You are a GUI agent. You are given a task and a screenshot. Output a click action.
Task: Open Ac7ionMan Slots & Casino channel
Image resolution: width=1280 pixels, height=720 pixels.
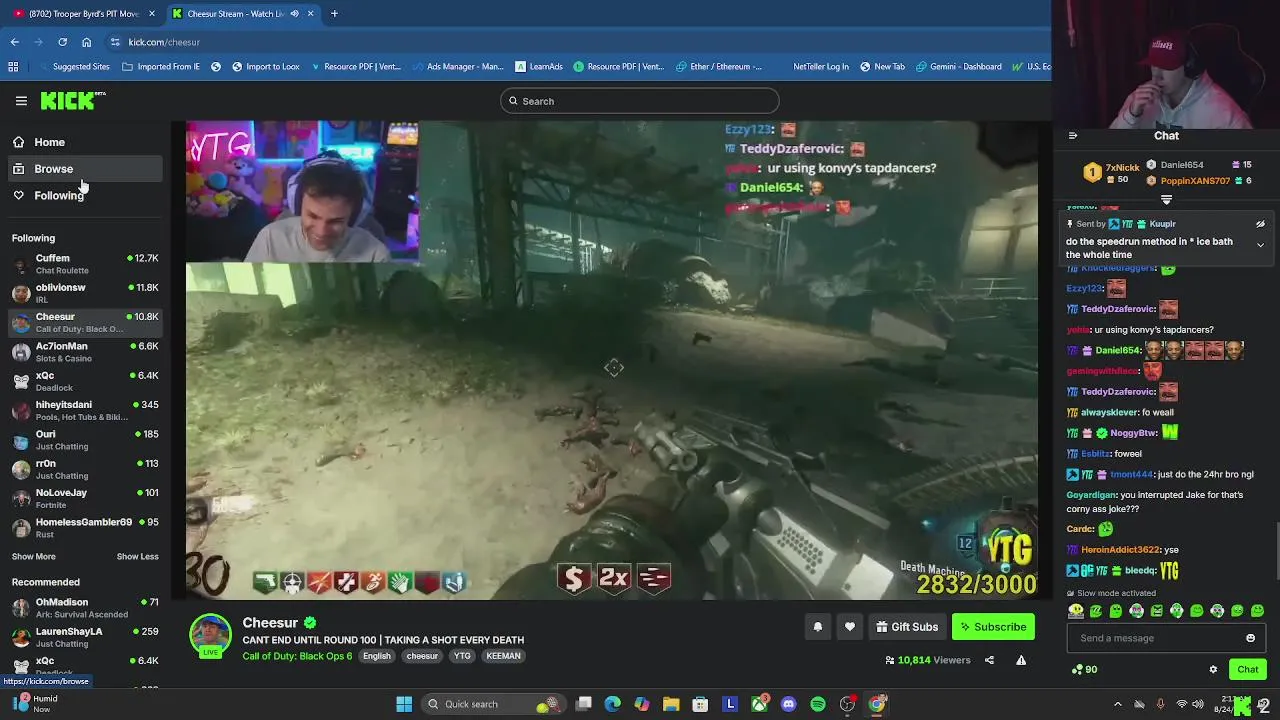coord(85,352)
